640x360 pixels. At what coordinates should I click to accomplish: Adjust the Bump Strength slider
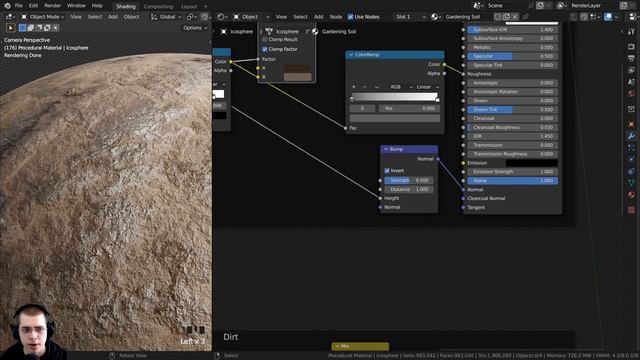409,180
